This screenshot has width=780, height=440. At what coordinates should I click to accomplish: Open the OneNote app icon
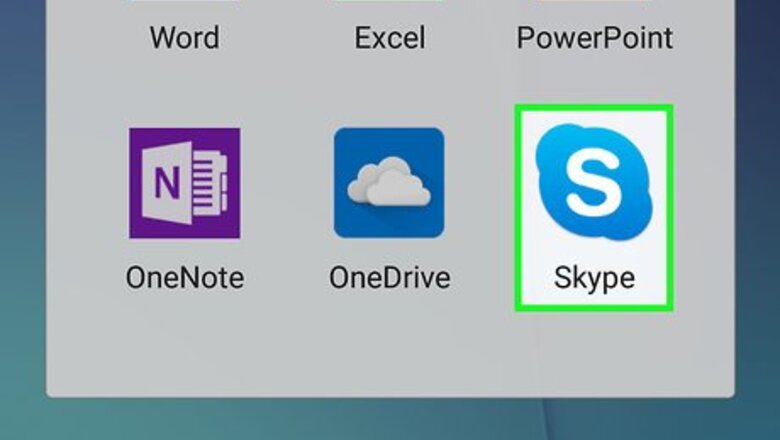click(x=185, y=183)
